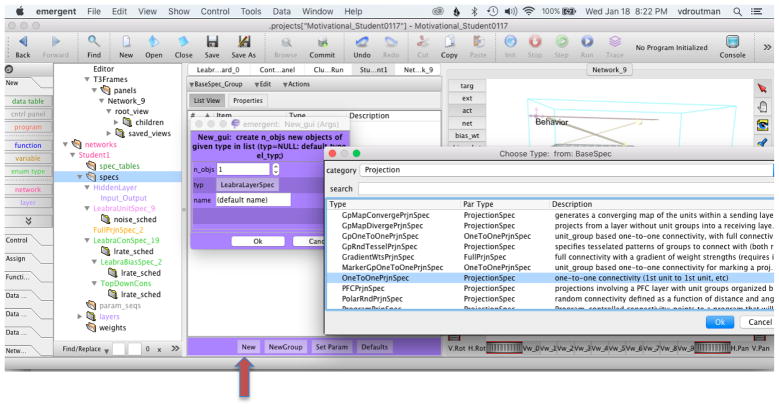Screen dimensions: 779x409
Task: Click the Find magnifier icon
Action: pos(93,42)
